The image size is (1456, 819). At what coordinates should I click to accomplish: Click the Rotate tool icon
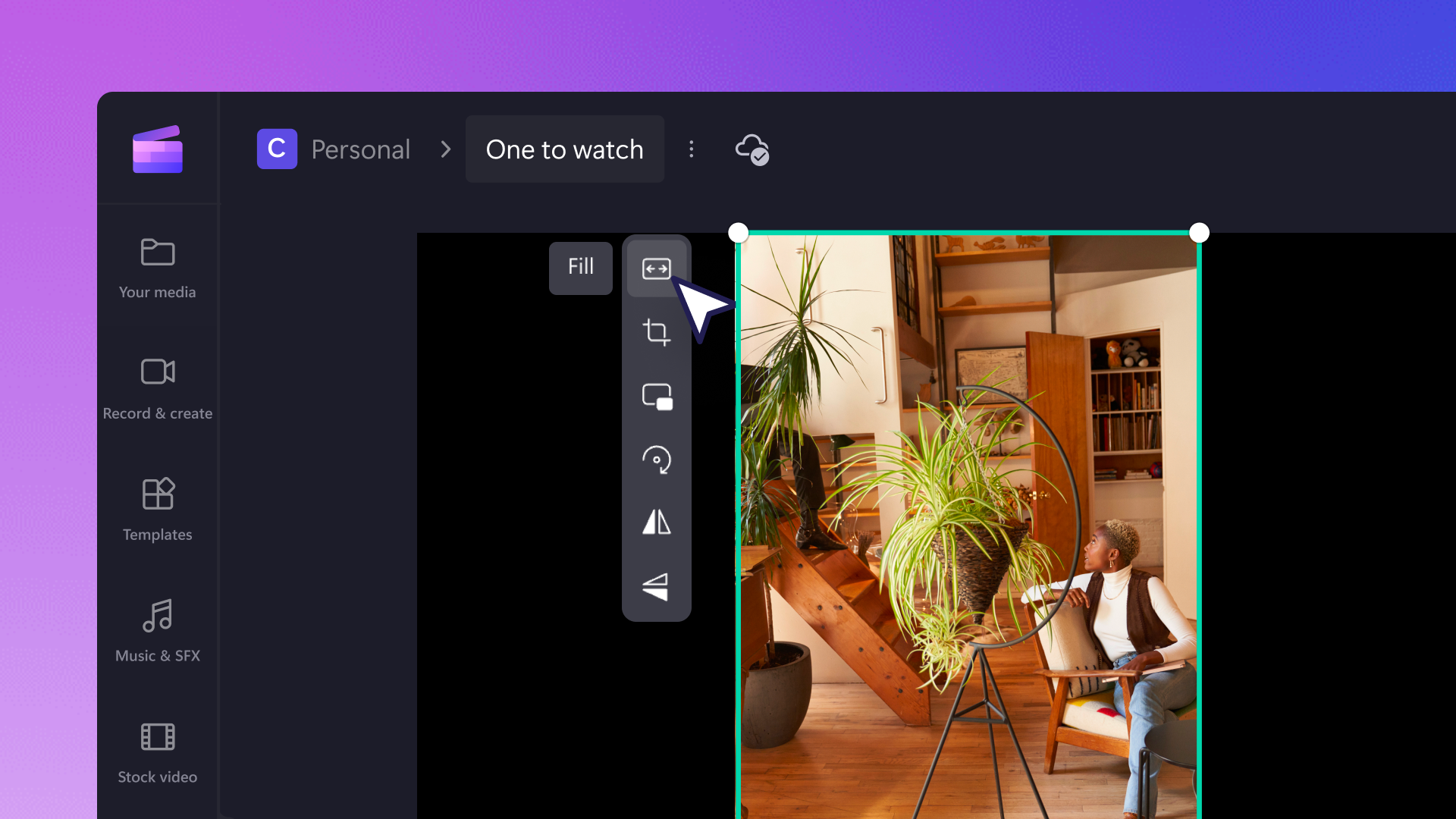pyautogui.click(x=657, y=460)
